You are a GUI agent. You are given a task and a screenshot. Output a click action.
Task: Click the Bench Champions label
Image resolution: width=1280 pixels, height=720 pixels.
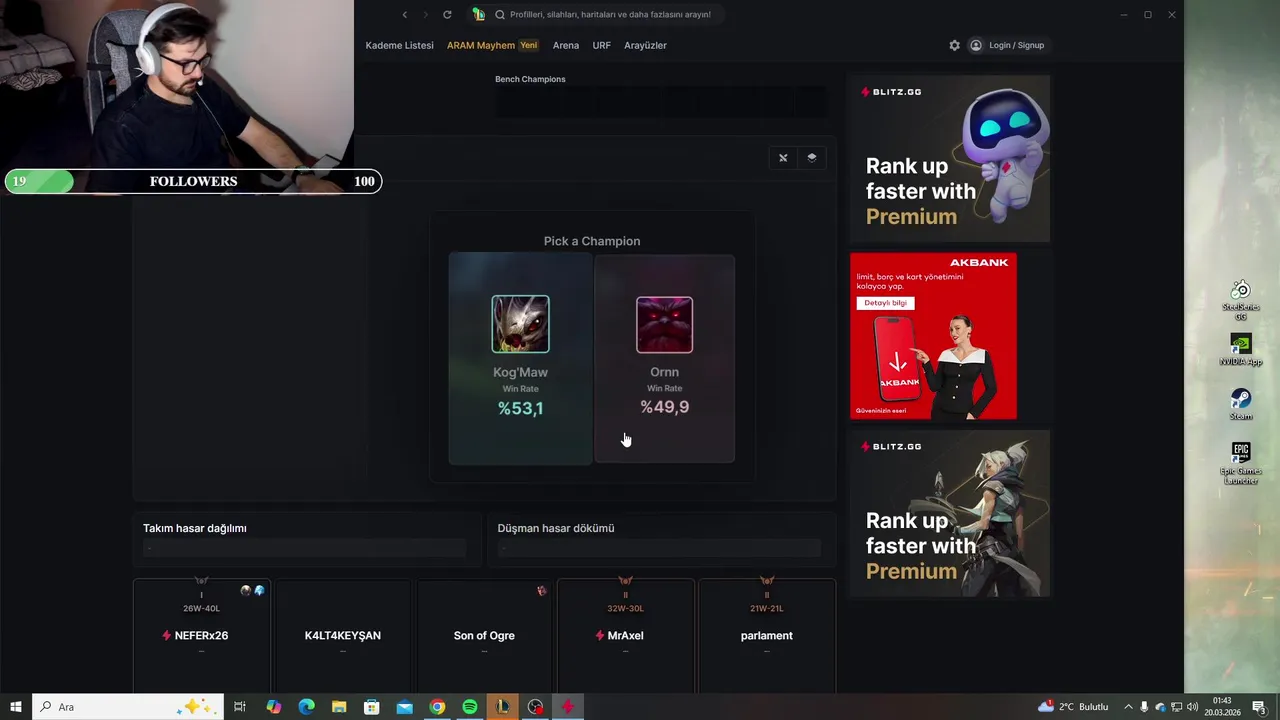530,79
